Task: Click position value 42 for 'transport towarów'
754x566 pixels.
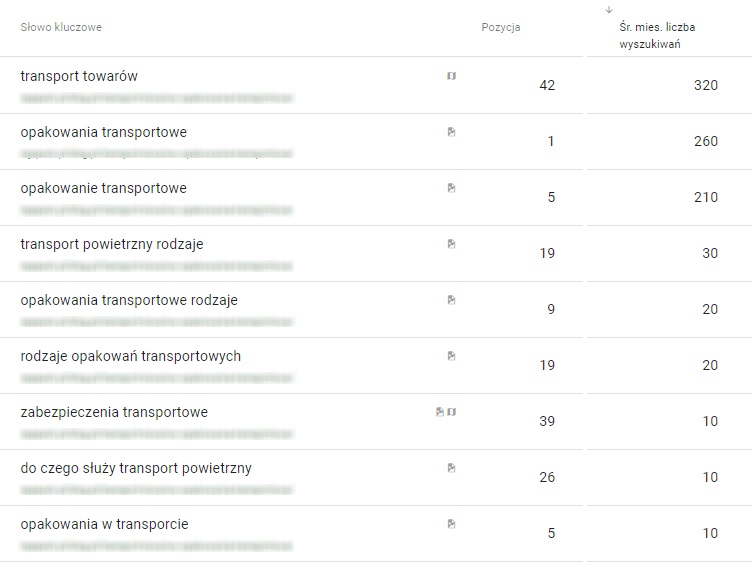Action: pos(546,85)
